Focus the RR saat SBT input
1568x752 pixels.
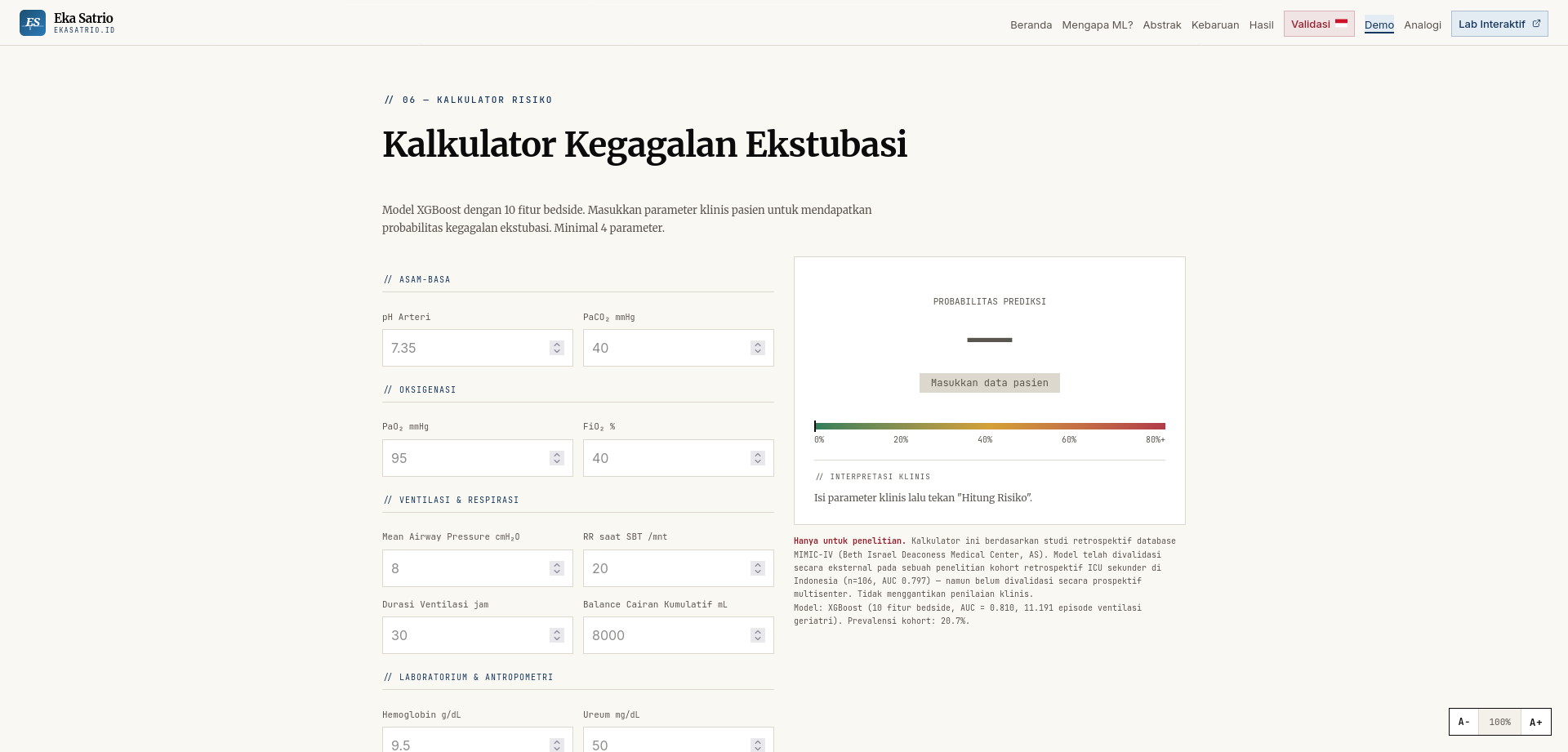click(x=679, y=568)
